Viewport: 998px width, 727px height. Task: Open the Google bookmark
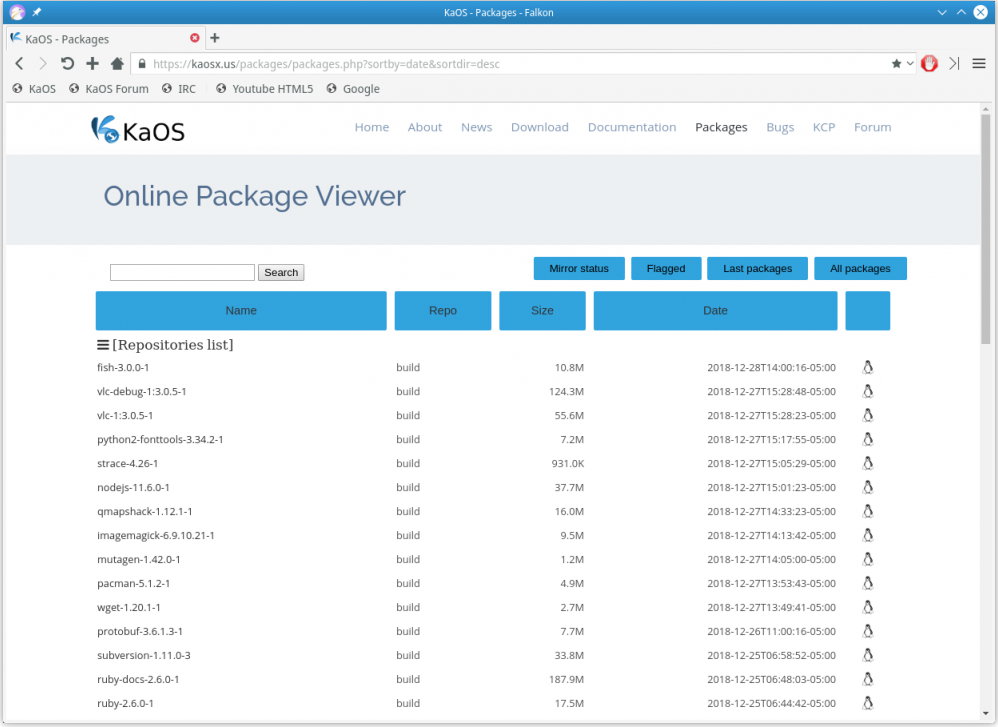(353, 89)
